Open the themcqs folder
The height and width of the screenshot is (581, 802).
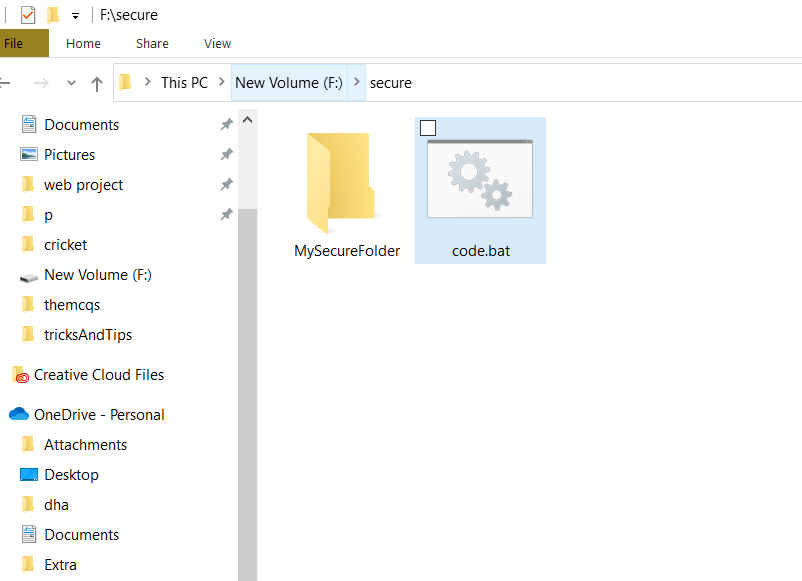click(72, 305)
